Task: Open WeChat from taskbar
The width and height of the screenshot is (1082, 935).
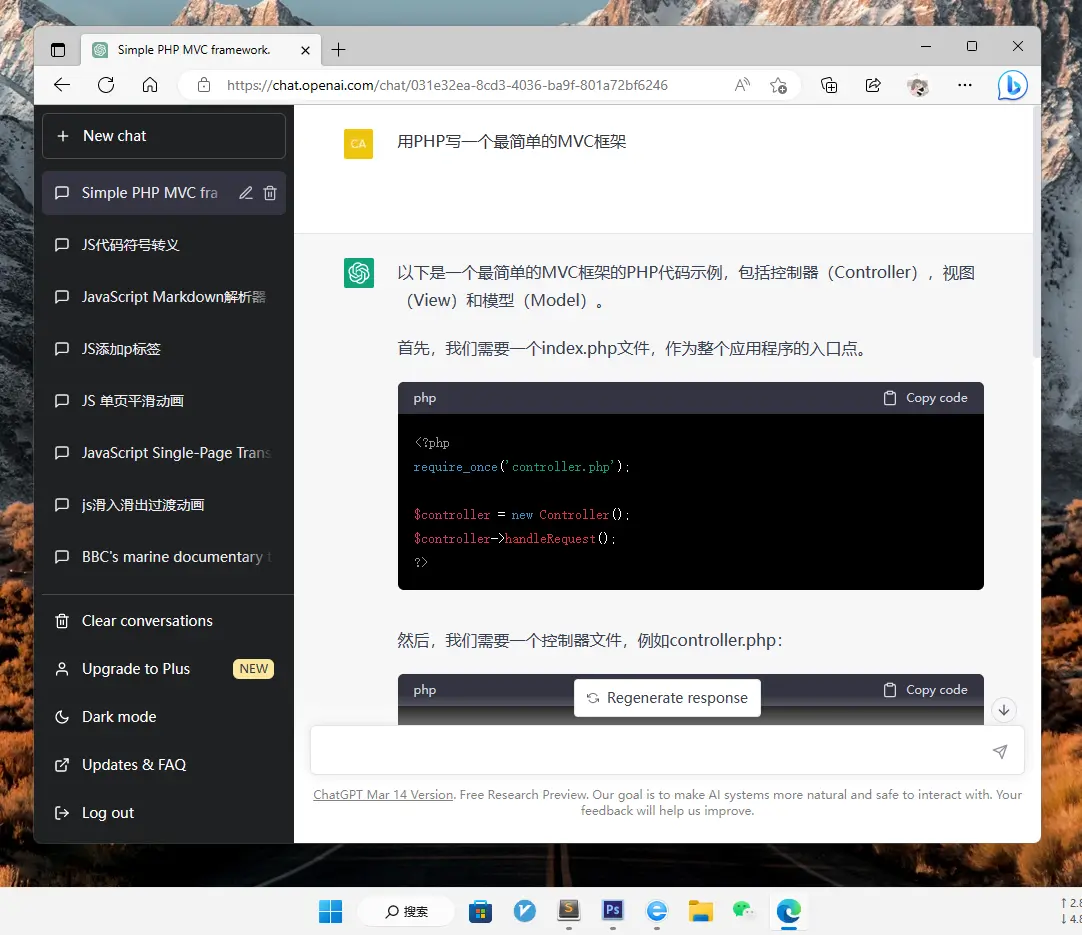Action: [x=744, y=912]
